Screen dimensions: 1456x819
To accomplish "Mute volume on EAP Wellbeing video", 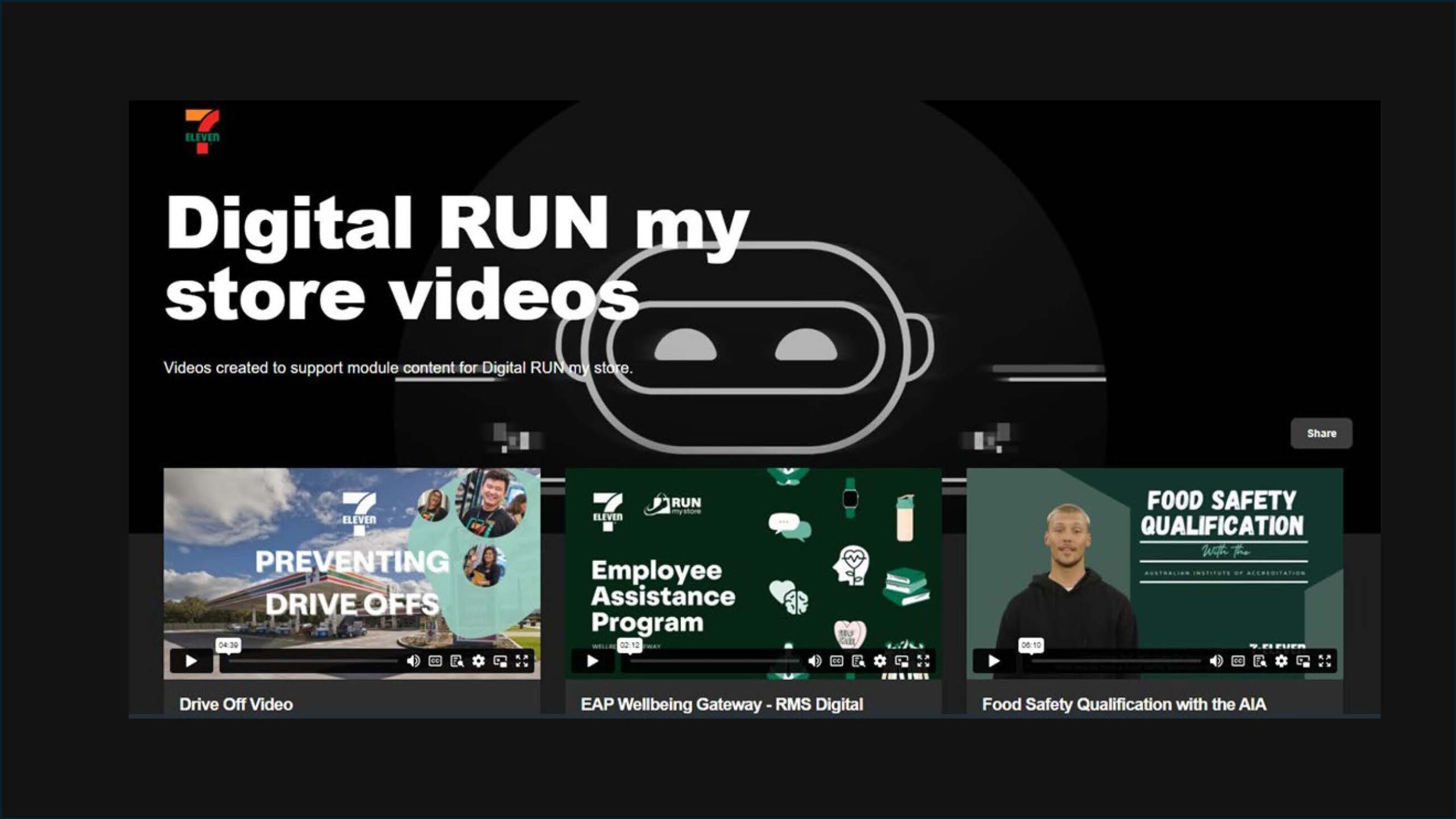I will tap(814, 661).
